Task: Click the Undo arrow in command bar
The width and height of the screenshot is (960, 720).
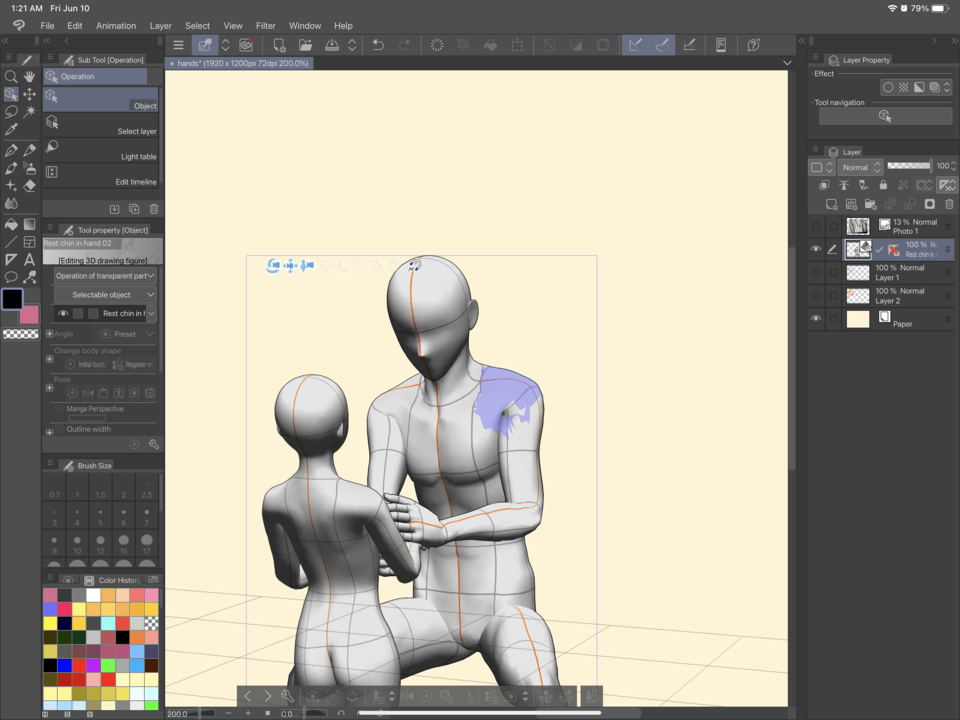Action: pos(378,45)
